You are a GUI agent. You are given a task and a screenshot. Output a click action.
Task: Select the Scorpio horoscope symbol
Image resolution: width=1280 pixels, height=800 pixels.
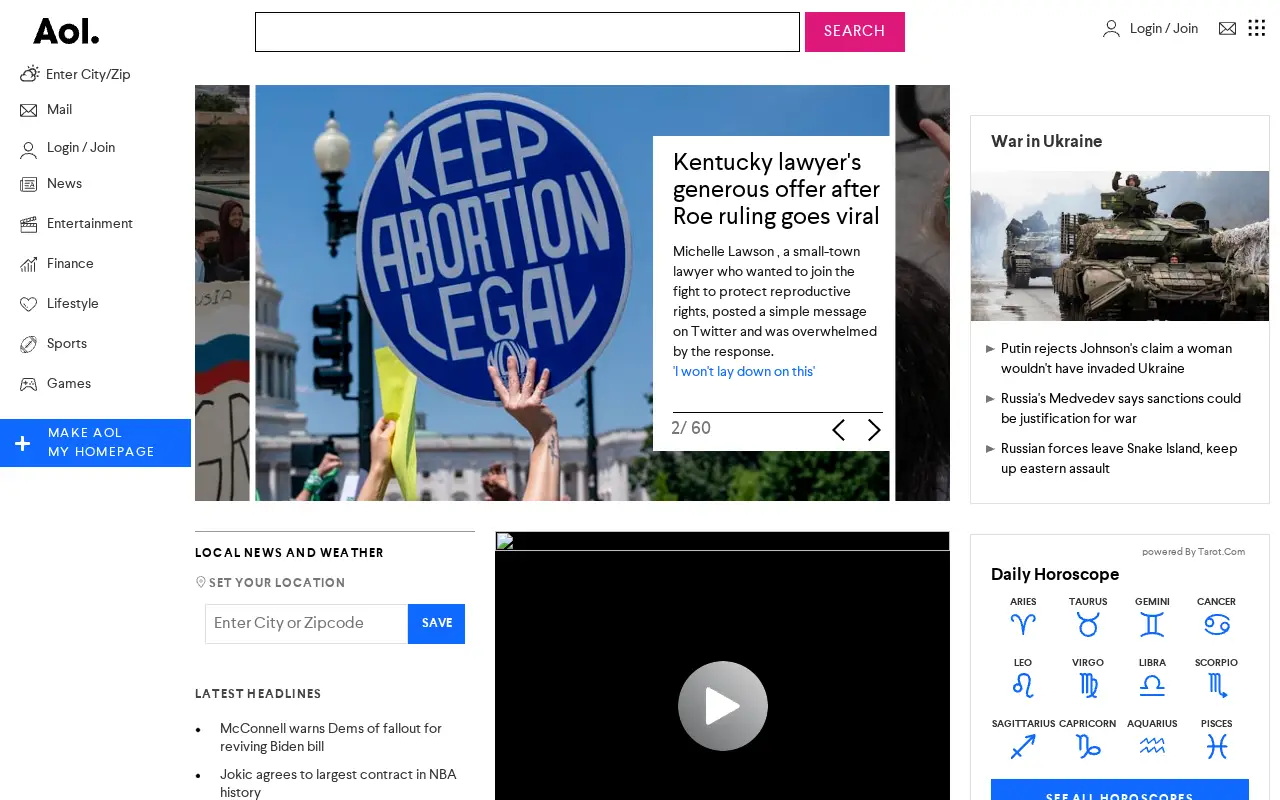(x=1216, y=686)
